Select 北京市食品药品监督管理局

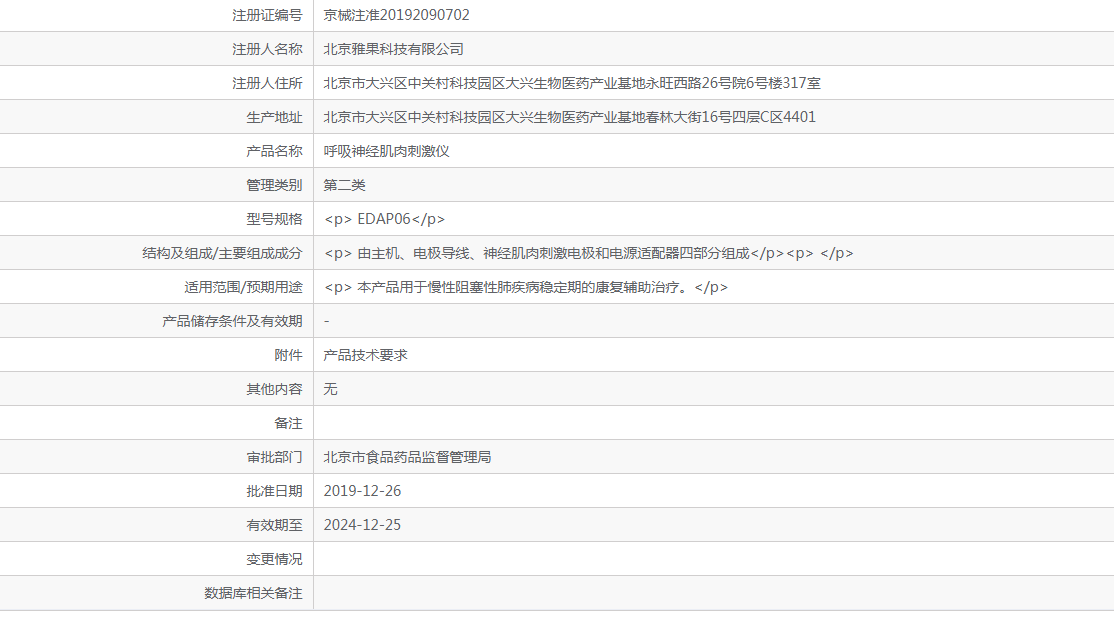(407, 458)
